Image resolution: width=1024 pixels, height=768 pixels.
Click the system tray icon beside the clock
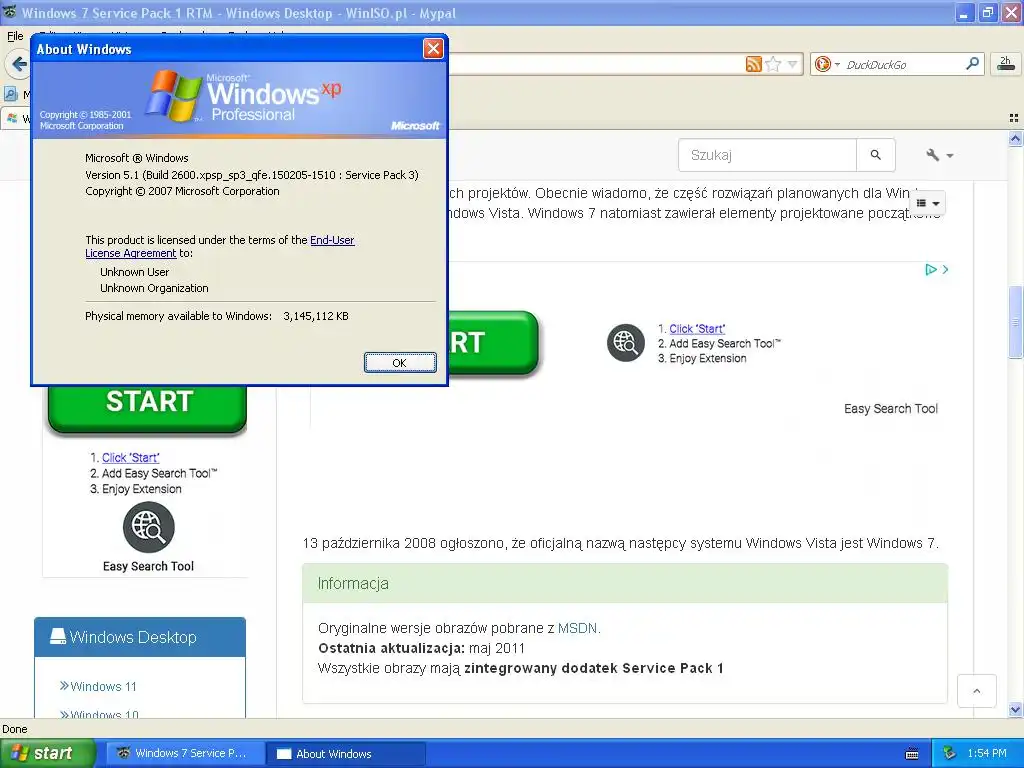[950, 753]
